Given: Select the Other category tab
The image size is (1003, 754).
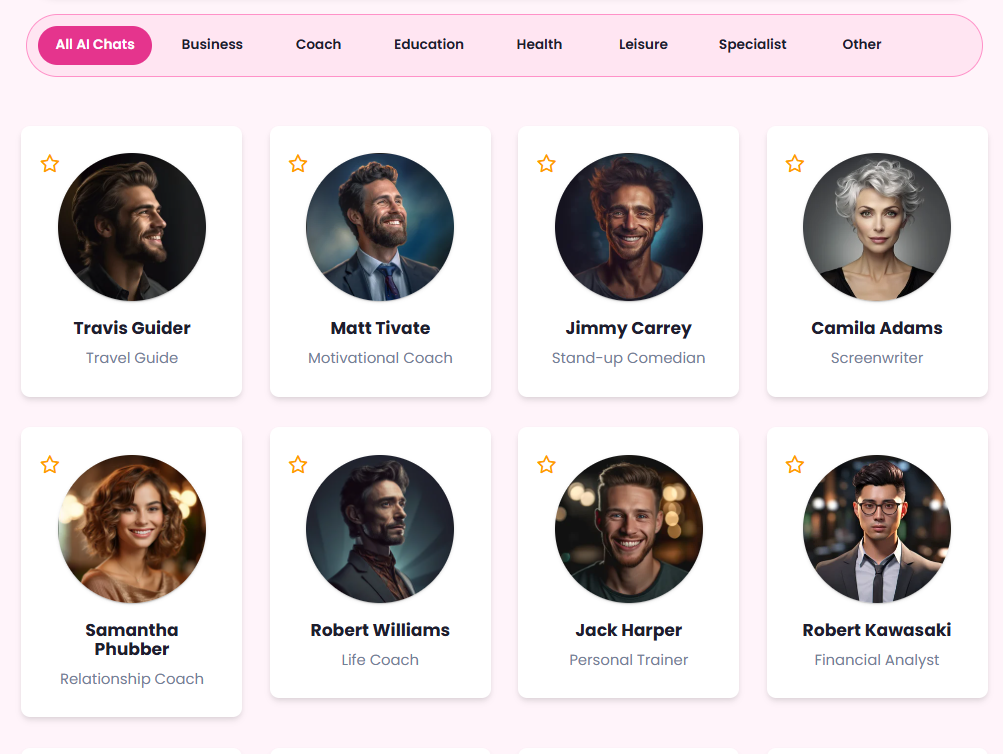Looking at the screenshot, I should coord(861,45).
